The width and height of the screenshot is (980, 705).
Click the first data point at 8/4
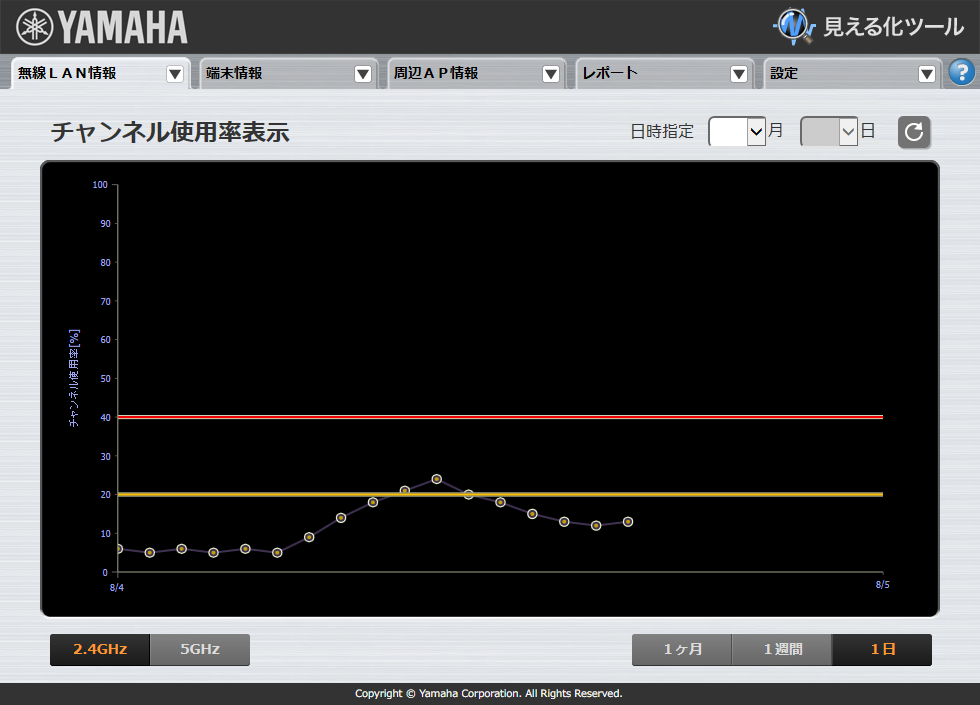(119, 549)
